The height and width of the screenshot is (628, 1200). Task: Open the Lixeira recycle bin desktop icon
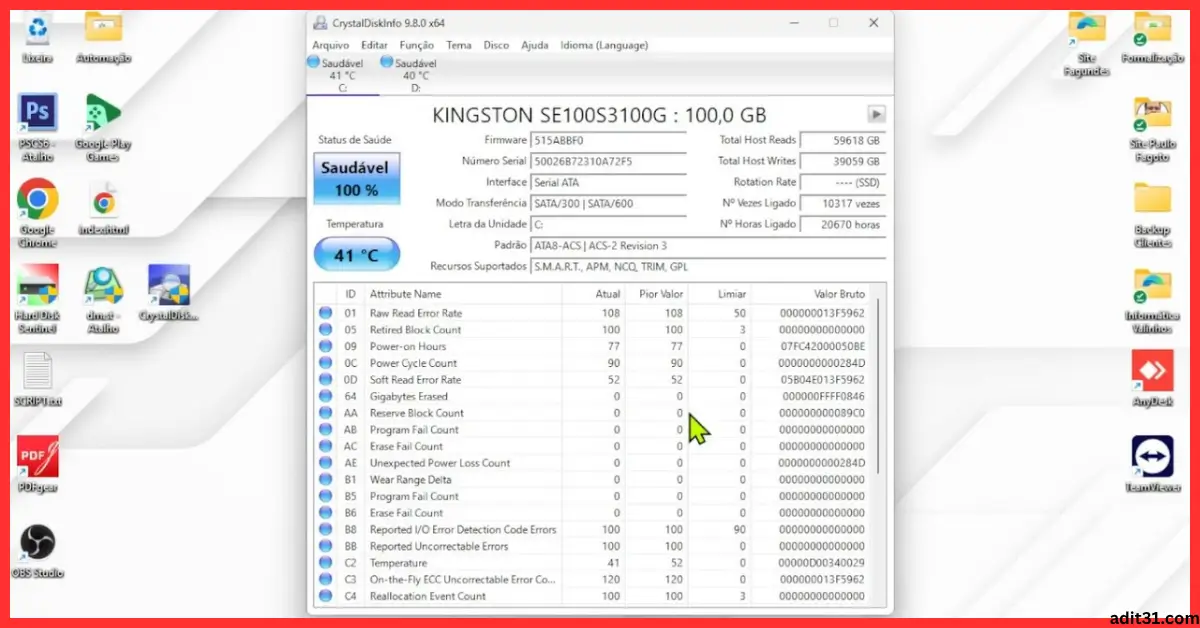tap(38, 37)
